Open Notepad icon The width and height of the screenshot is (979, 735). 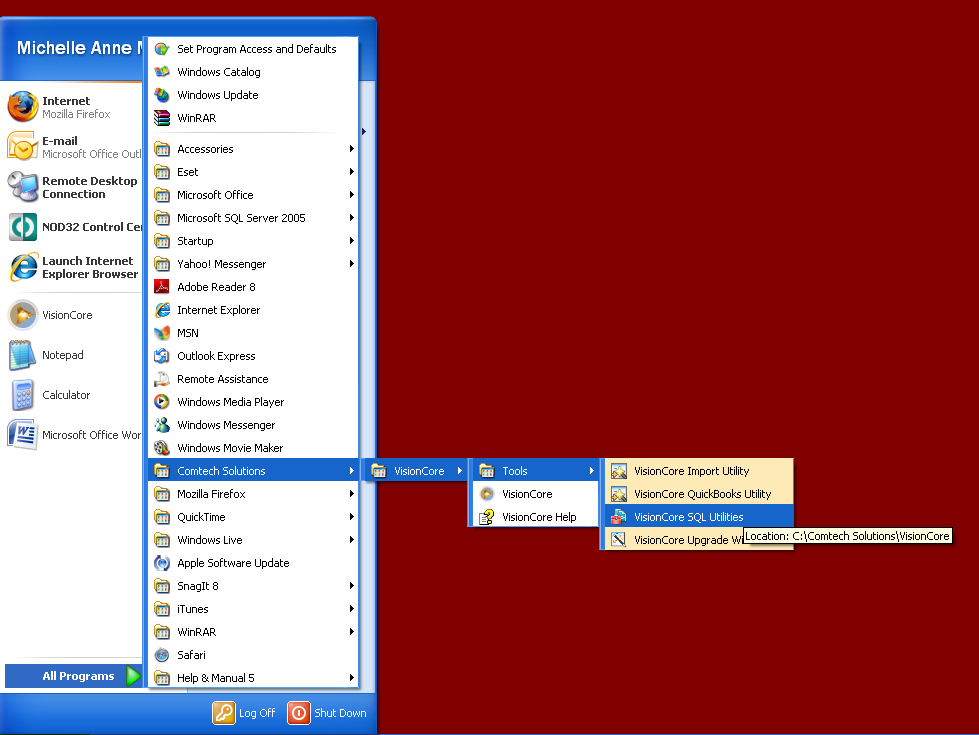22,355
